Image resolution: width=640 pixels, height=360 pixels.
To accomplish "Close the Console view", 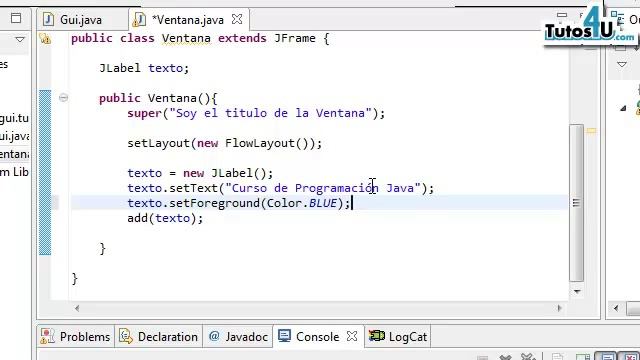I will tap(352, 336).
